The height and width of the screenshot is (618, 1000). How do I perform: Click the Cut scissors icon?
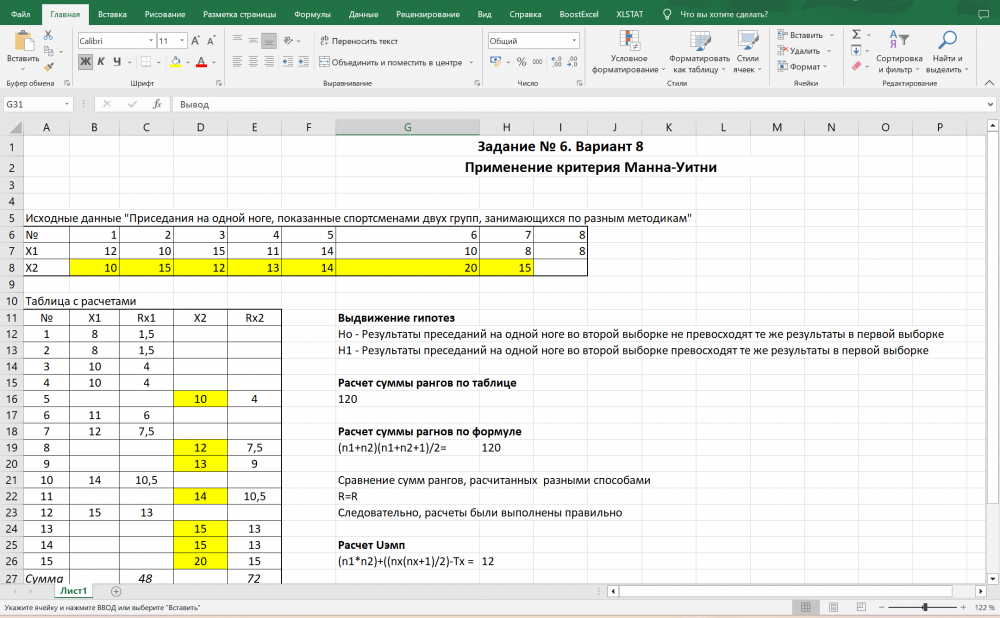[x=48, y=35]
